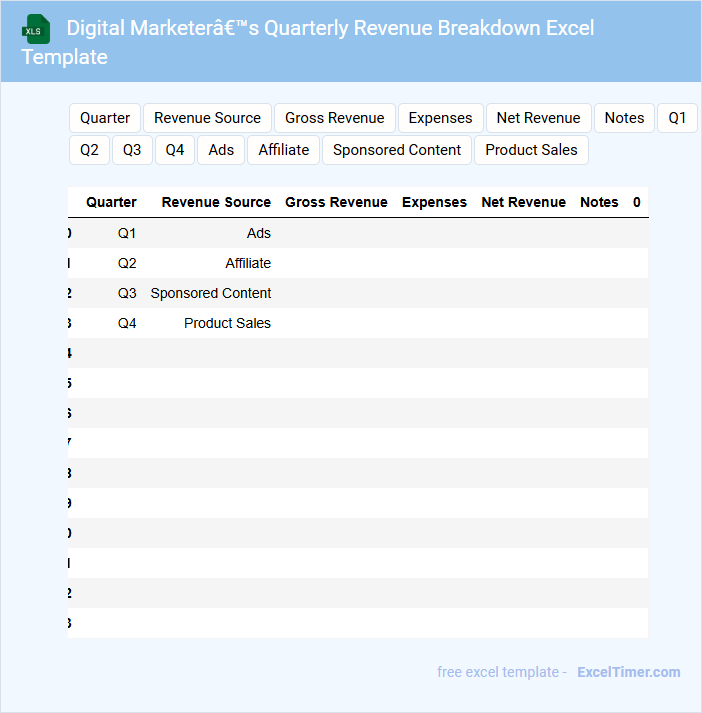Image resolution: width=702 pixels, height=713 pixels.
Task: Click the green XLS file icon
Action: [x=36, y=29]
